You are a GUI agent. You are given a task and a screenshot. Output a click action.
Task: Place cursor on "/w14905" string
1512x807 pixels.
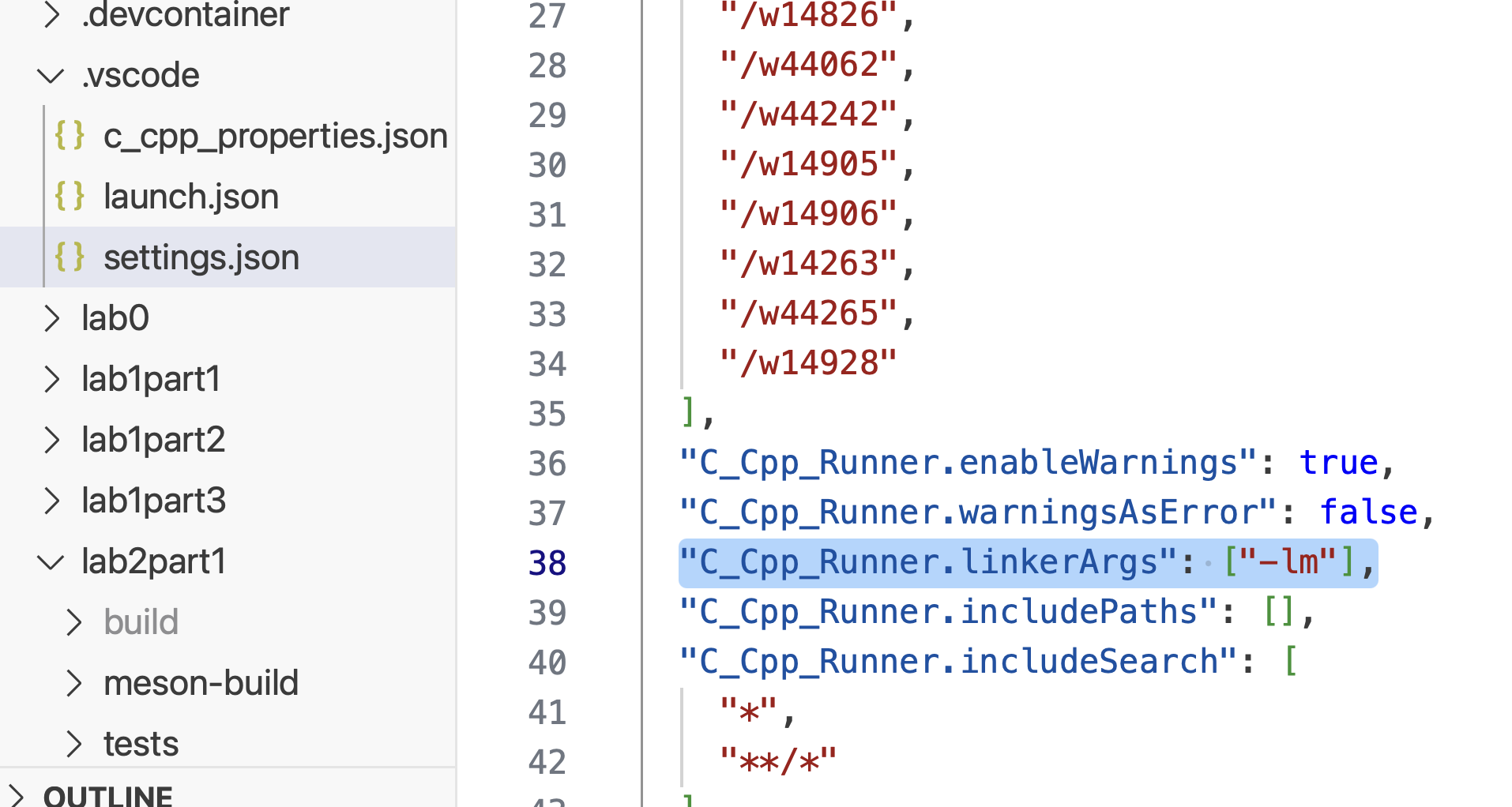[x=808, y=164]
